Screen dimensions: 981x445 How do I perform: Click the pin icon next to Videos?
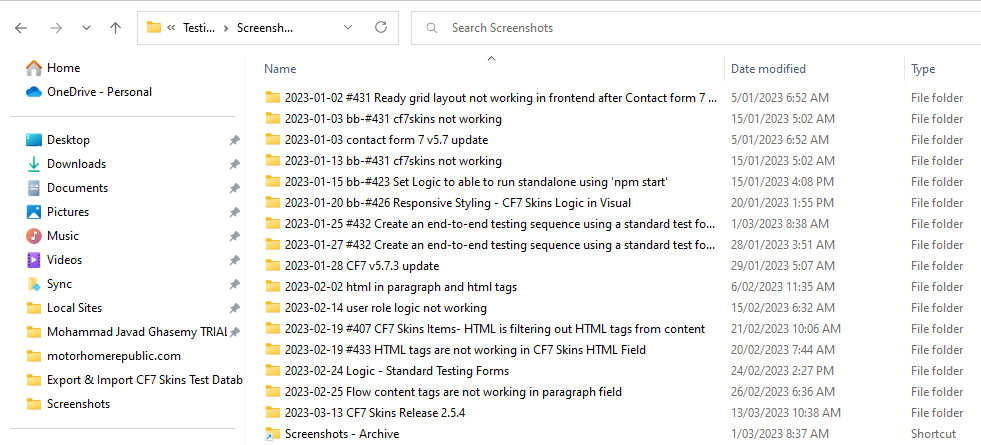(x=234, y=260)
